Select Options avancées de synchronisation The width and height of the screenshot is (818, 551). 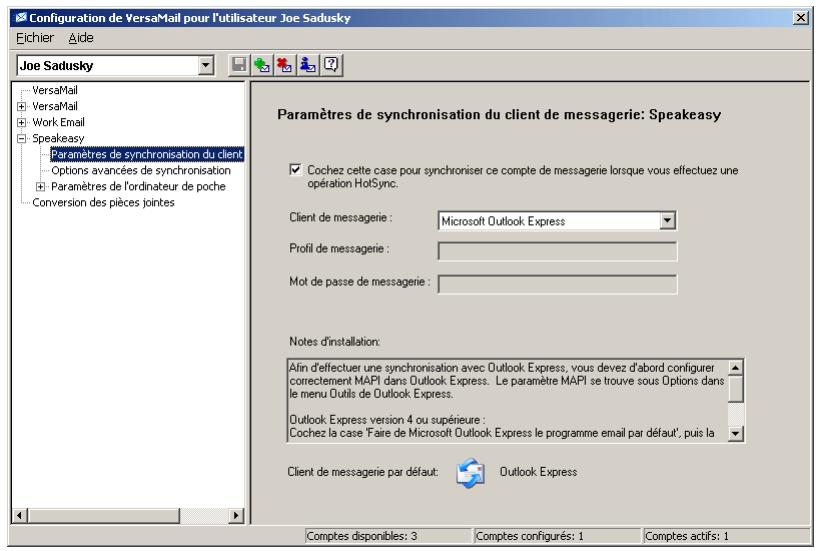pos(141,171)
